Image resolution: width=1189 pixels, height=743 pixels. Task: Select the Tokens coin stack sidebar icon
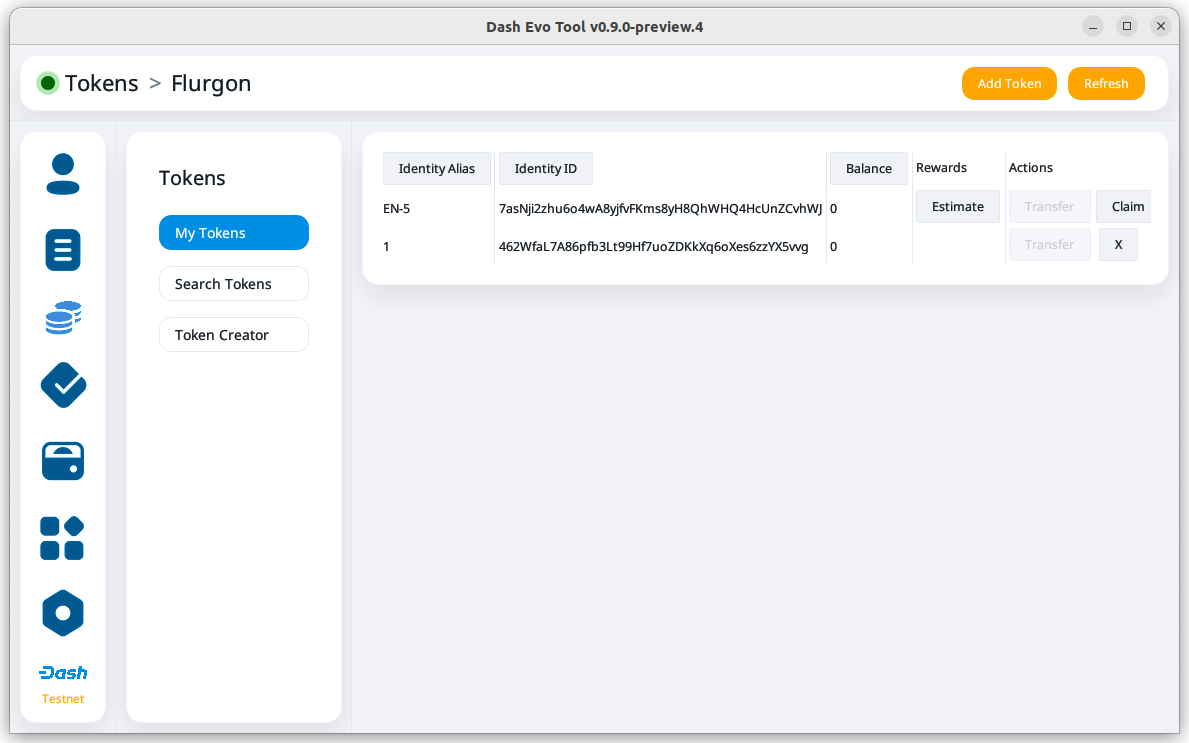(x=63, y=318)
